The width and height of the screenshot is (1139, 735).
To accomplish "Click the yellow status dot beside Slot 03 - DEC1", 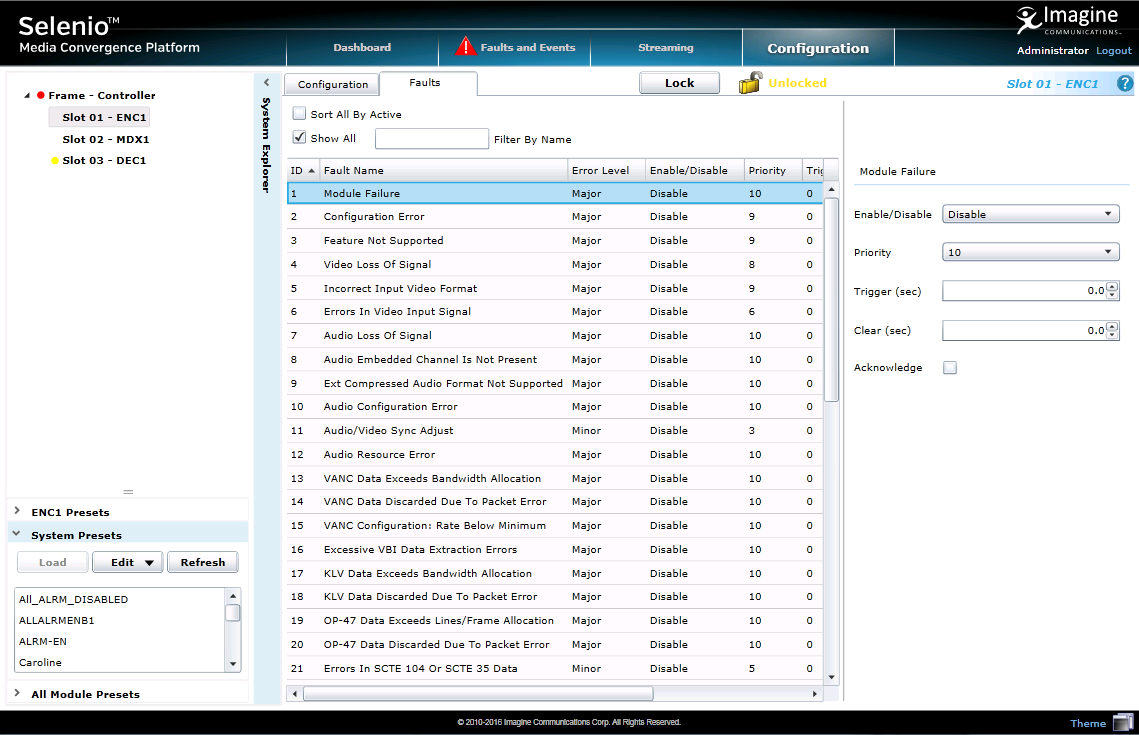I will click(x=54, y=161).
